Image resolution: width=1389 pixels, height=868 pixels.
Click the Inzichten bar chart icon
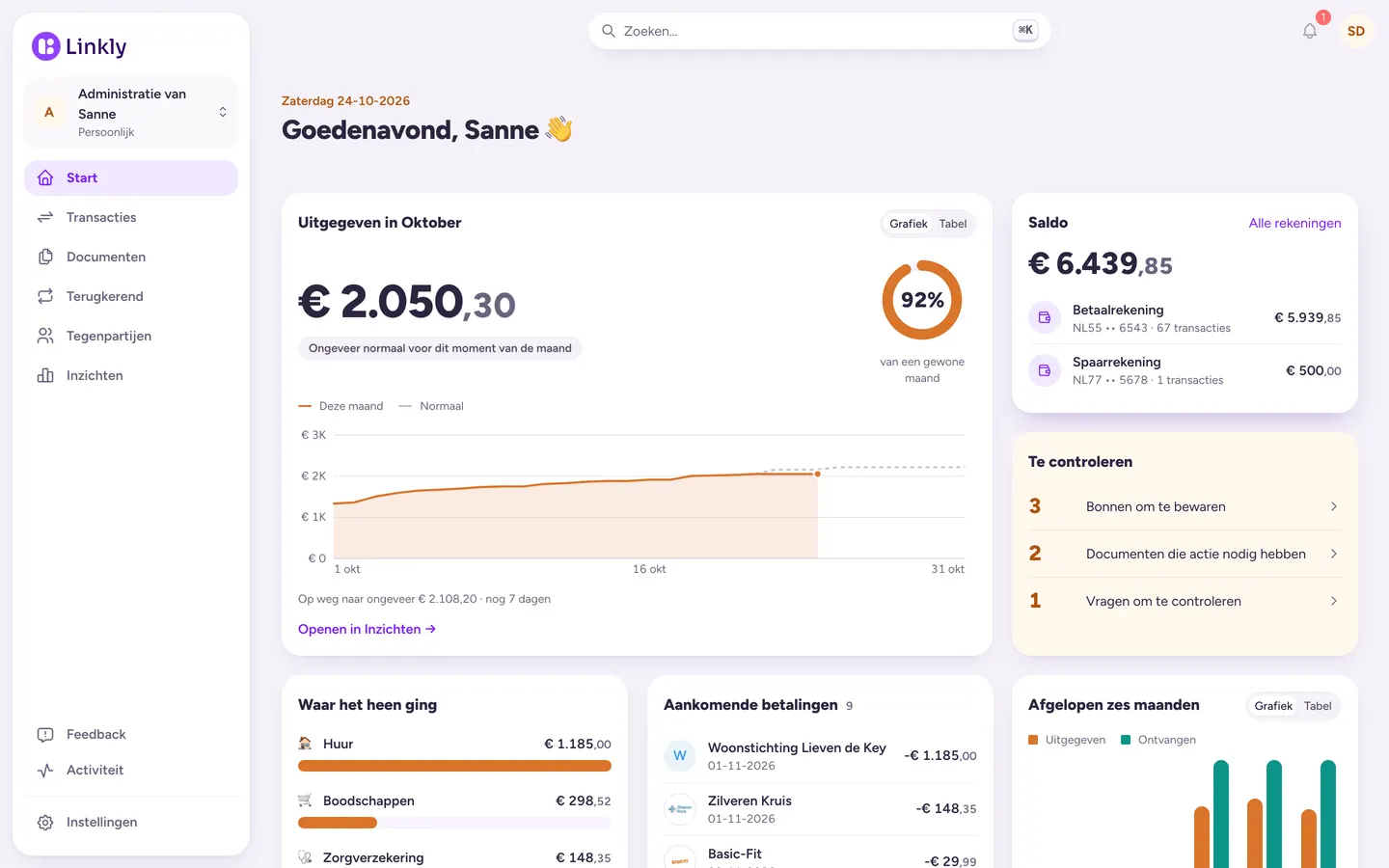click(x=45, y=375)
